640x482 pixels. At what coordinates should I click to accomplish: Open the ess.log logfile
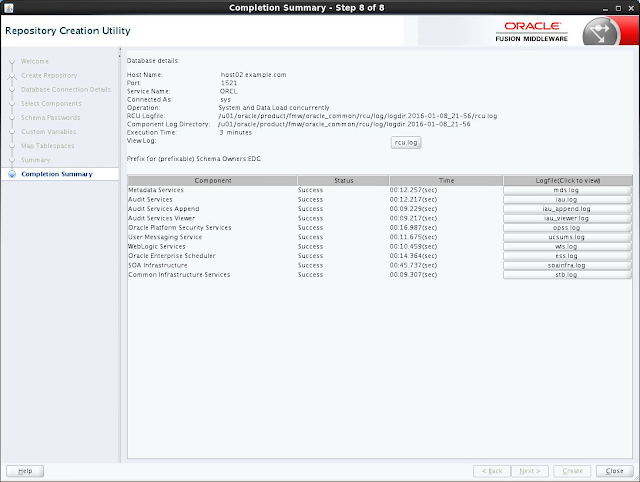(567, 256)
